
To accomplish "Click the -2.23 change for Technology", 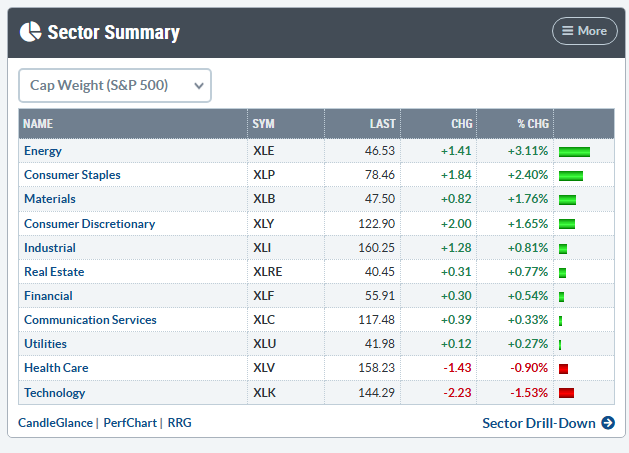I will (x=457, y=392).
